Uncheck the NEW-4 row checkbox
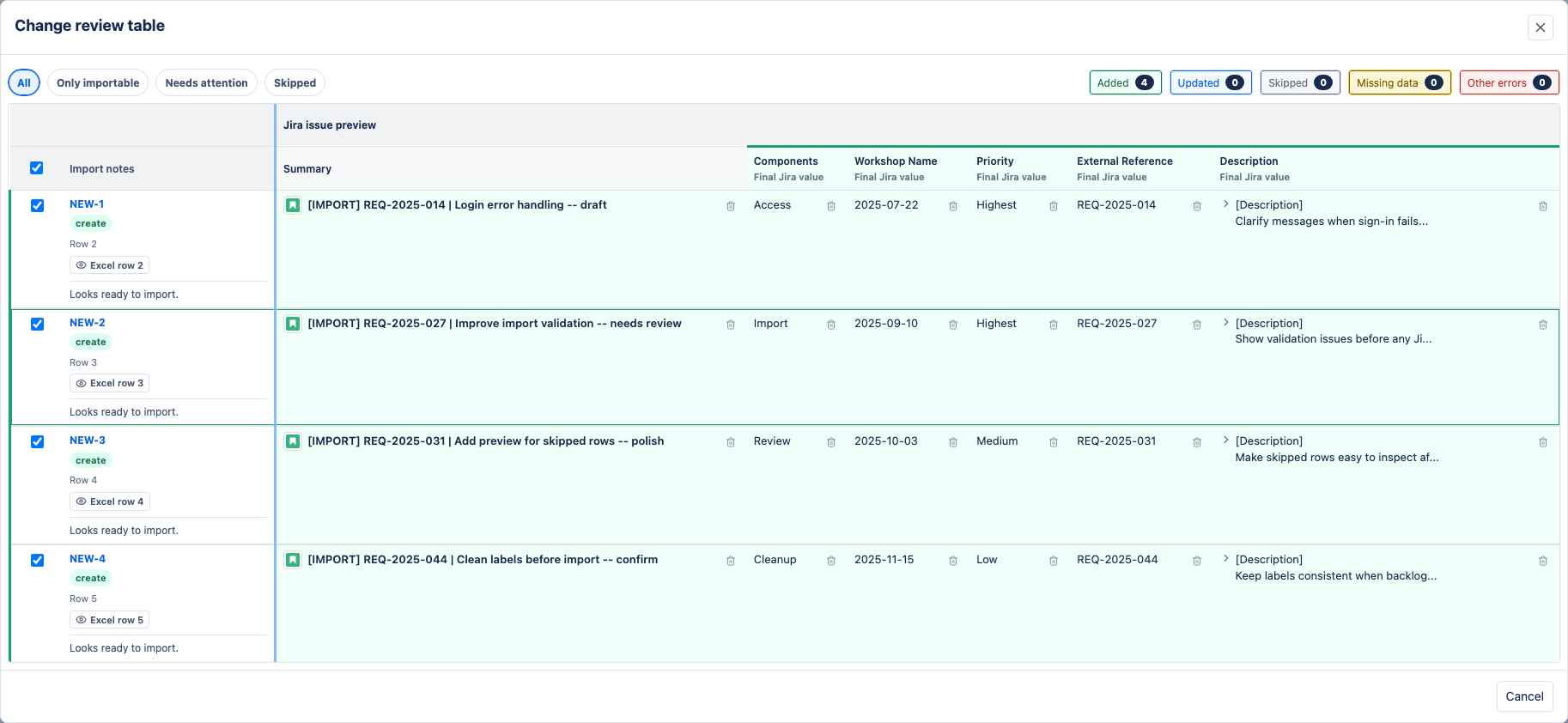1568x723 pixels. 38,560
